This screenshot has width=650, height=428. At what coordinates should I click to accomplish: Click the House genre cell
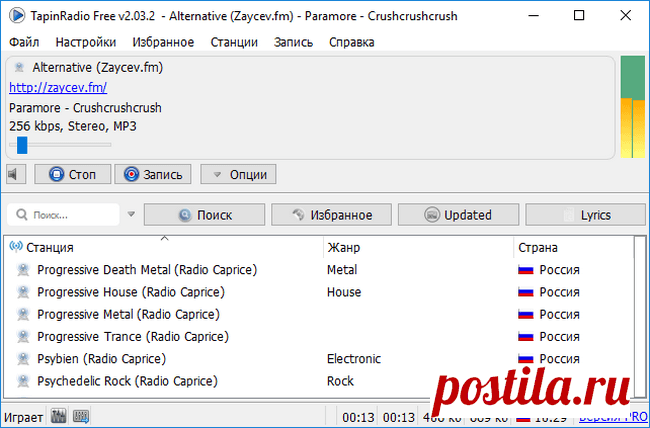[x=344, y=292]
